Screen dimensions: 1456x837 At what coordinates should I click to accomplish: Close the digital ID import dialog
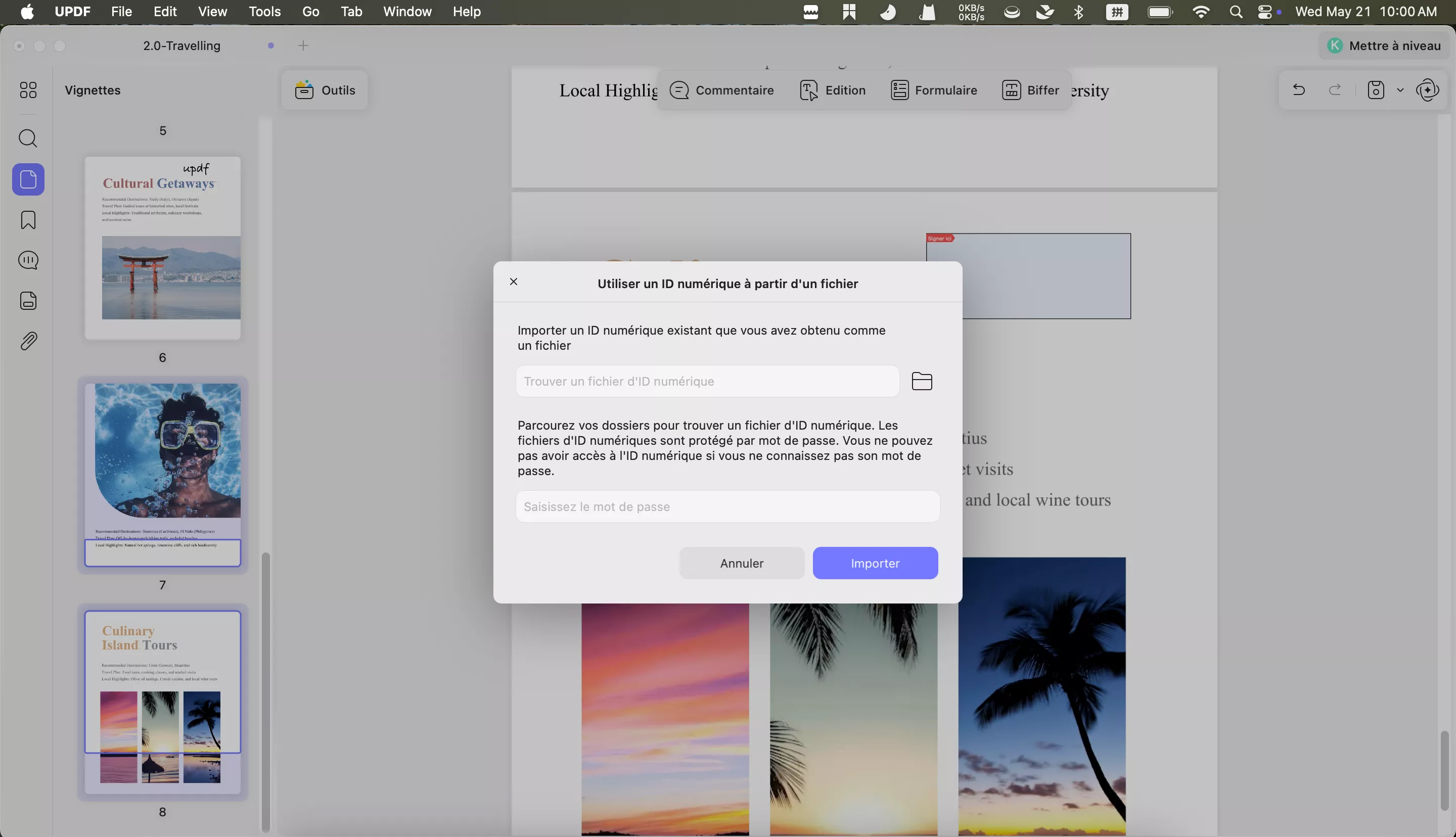(x=513, y=282)
